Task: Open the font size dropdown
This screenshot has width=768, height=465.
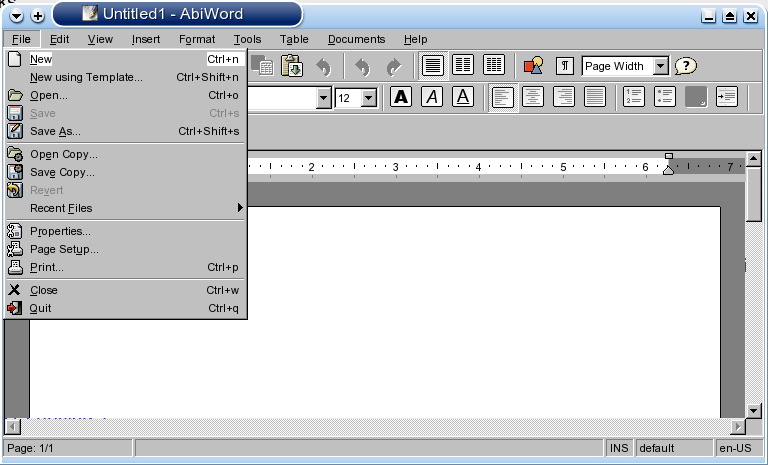Action: click(368, 98)
